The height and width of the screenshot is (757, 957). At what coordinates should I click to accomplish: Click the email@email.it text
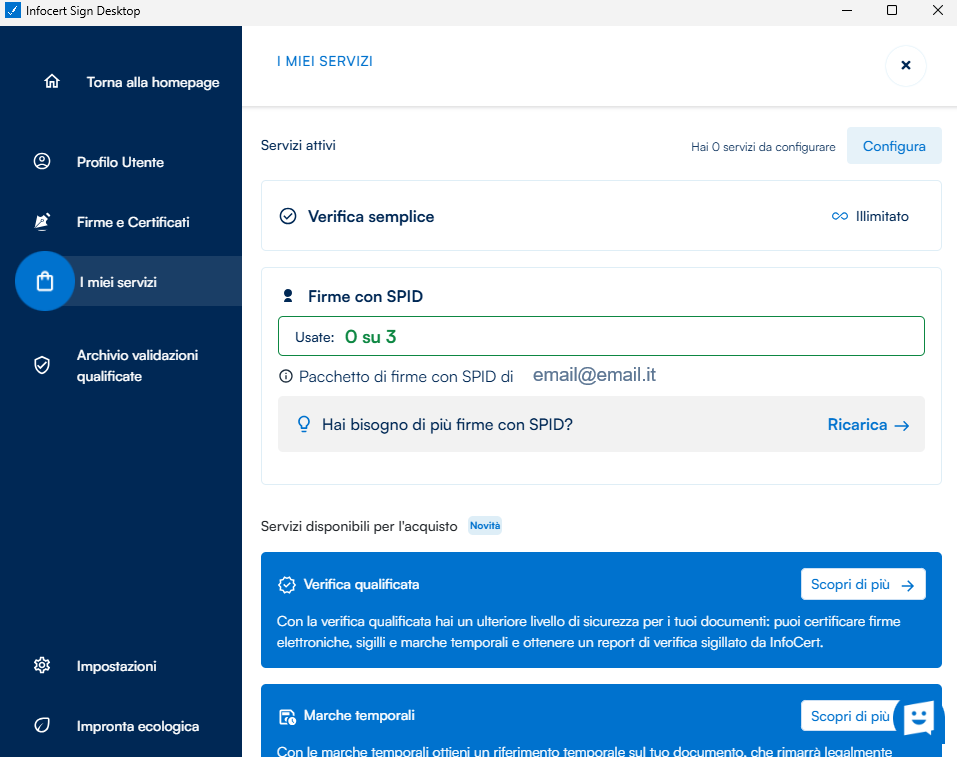[594, 374]
